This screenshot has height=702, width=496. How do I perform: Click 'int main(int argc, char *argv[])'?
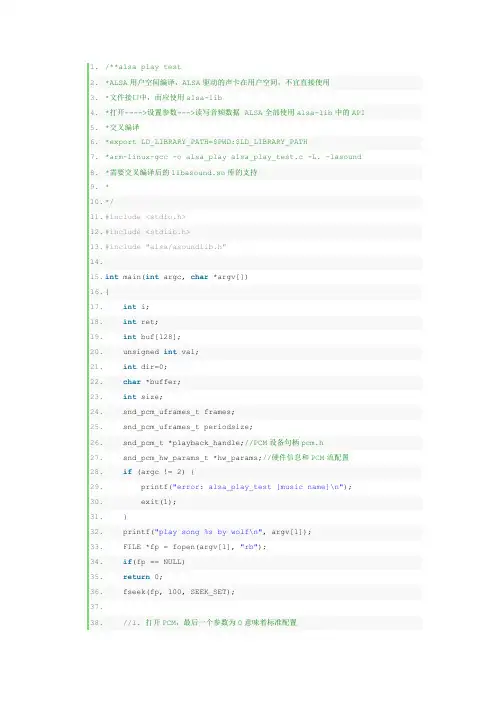click(176, 277)
